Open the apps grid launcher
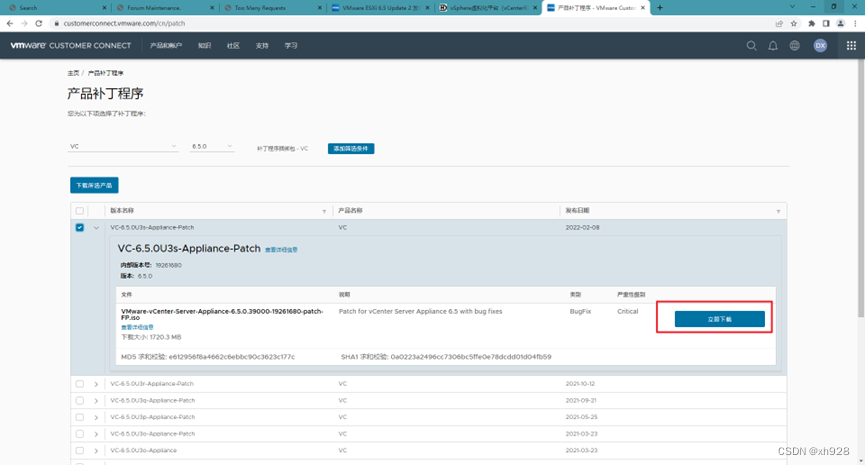 (851, 46)
